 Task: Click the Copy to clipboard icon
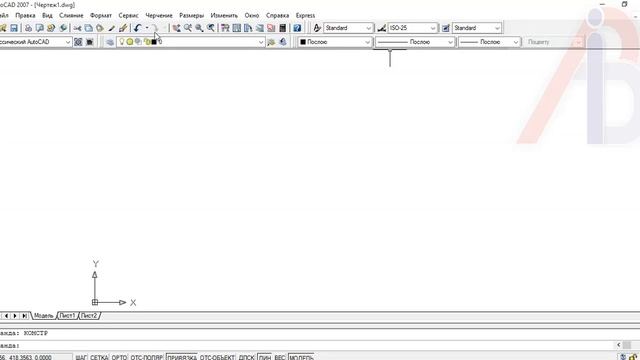click(89, 28)
